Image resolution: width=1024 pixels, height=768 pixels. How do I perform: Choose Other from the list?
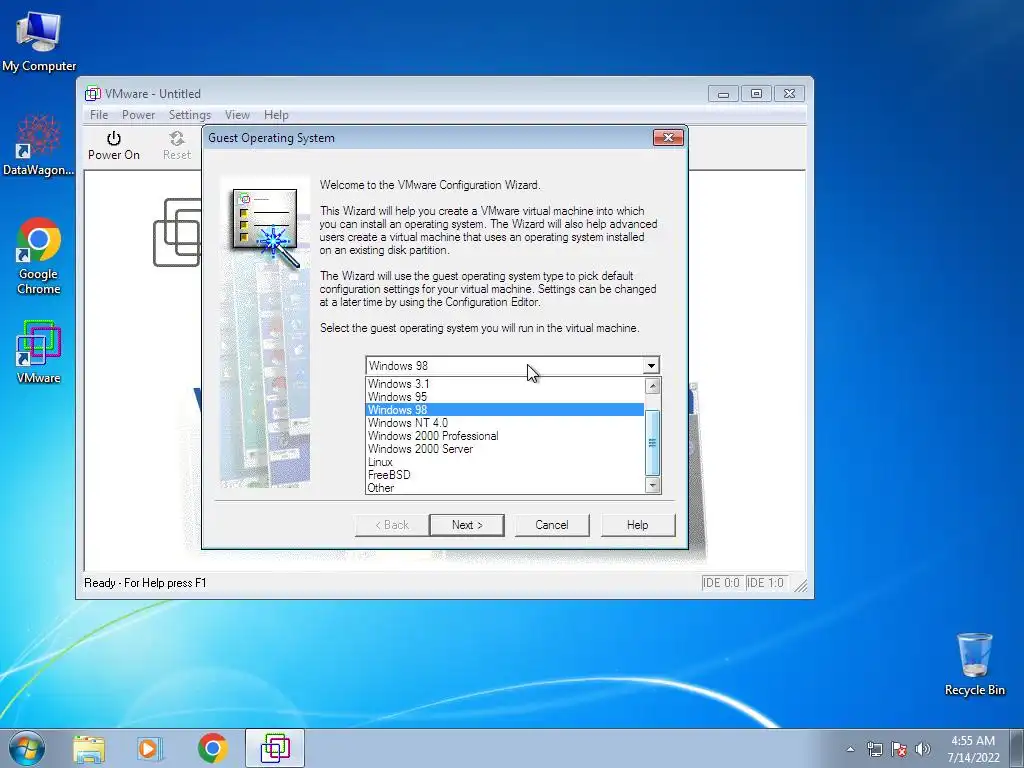[x=505, y=488]
